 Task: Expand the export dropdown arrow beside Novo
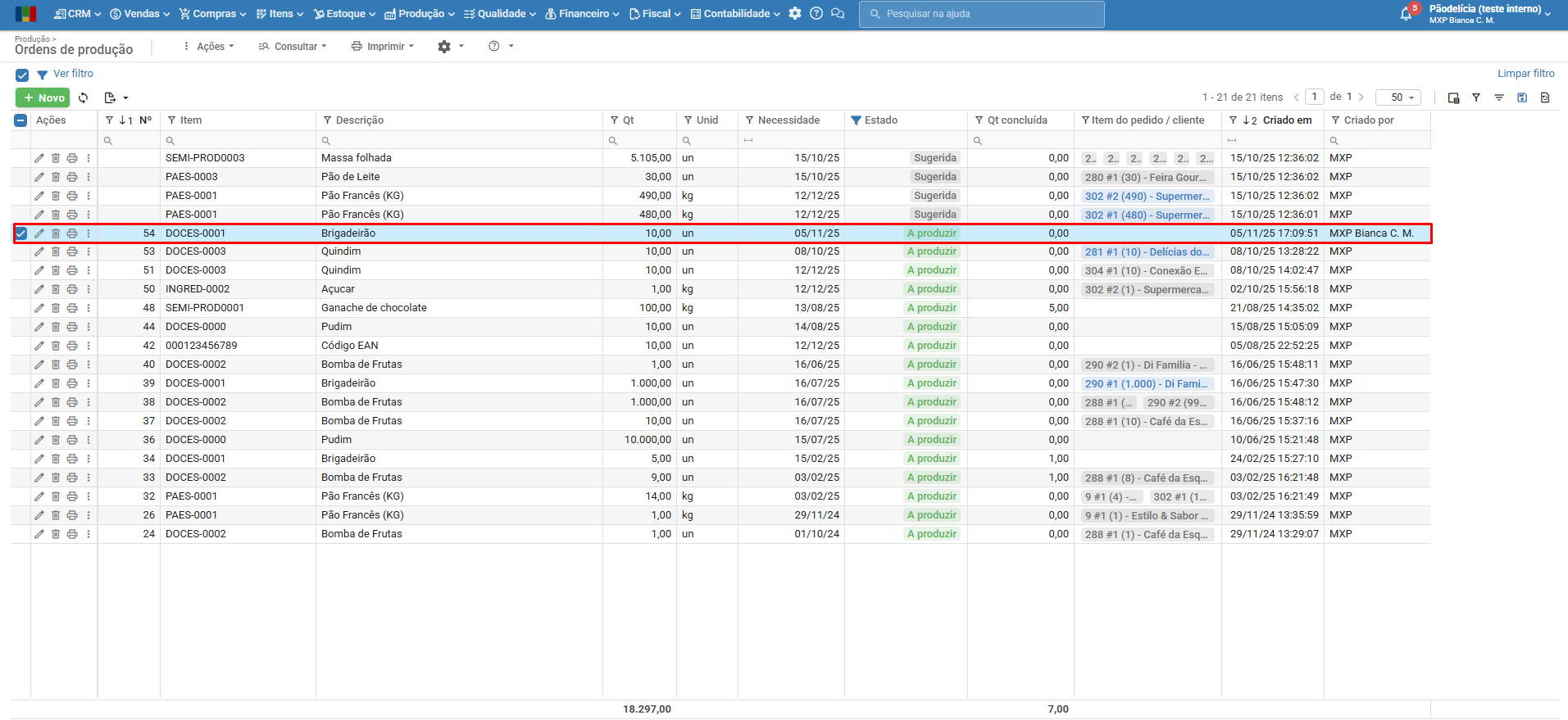tap(125, 98)
